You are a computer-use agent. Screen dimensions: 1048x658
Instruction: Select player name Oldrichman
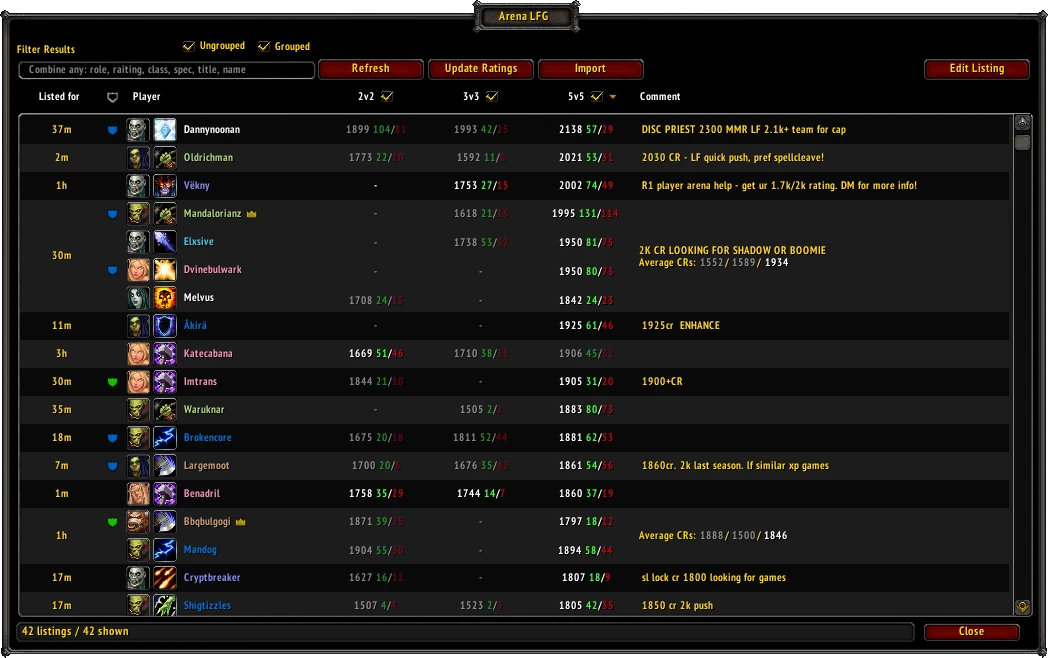point(209,158)
